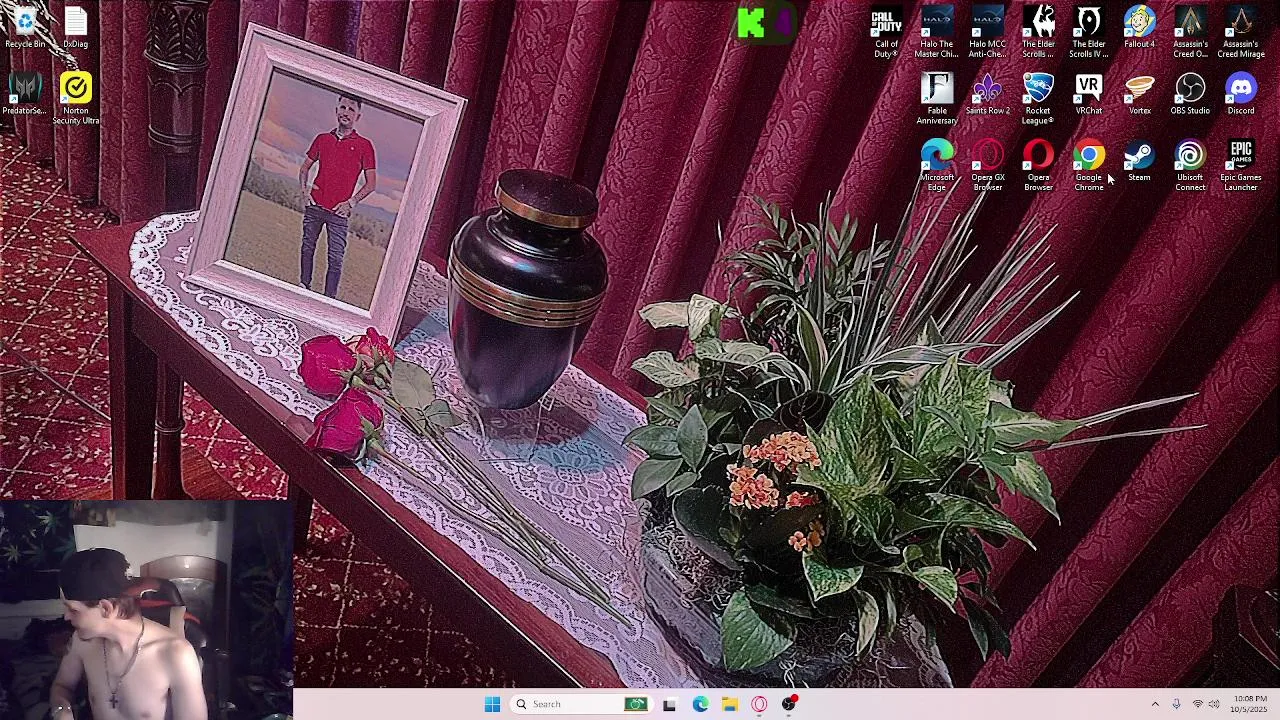Open Steam desktop shortcut
This screenshot has height=720, width=1280.
(1139, 161)
